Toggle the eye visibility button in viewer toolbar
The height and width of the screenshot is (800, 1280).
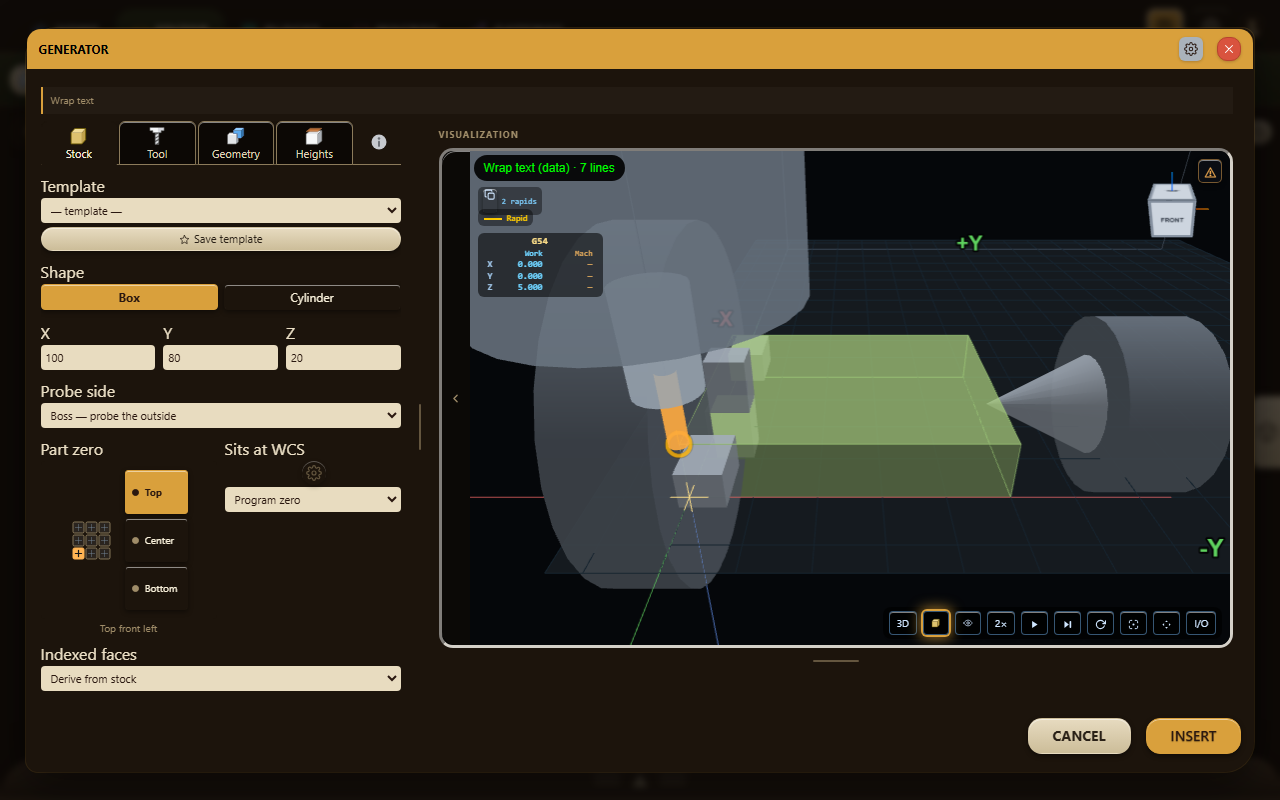click(x=968, y=623)
